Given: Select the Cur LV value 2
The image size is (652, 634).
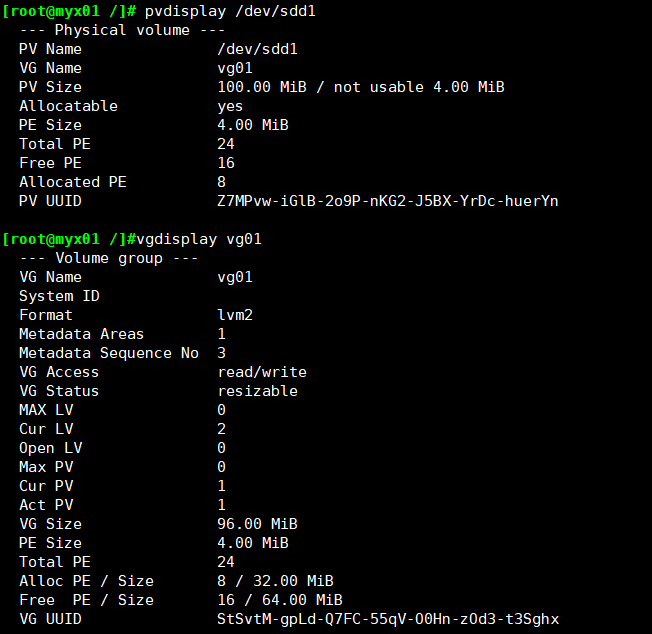Looking at the screenshot, I should (221, 429).
